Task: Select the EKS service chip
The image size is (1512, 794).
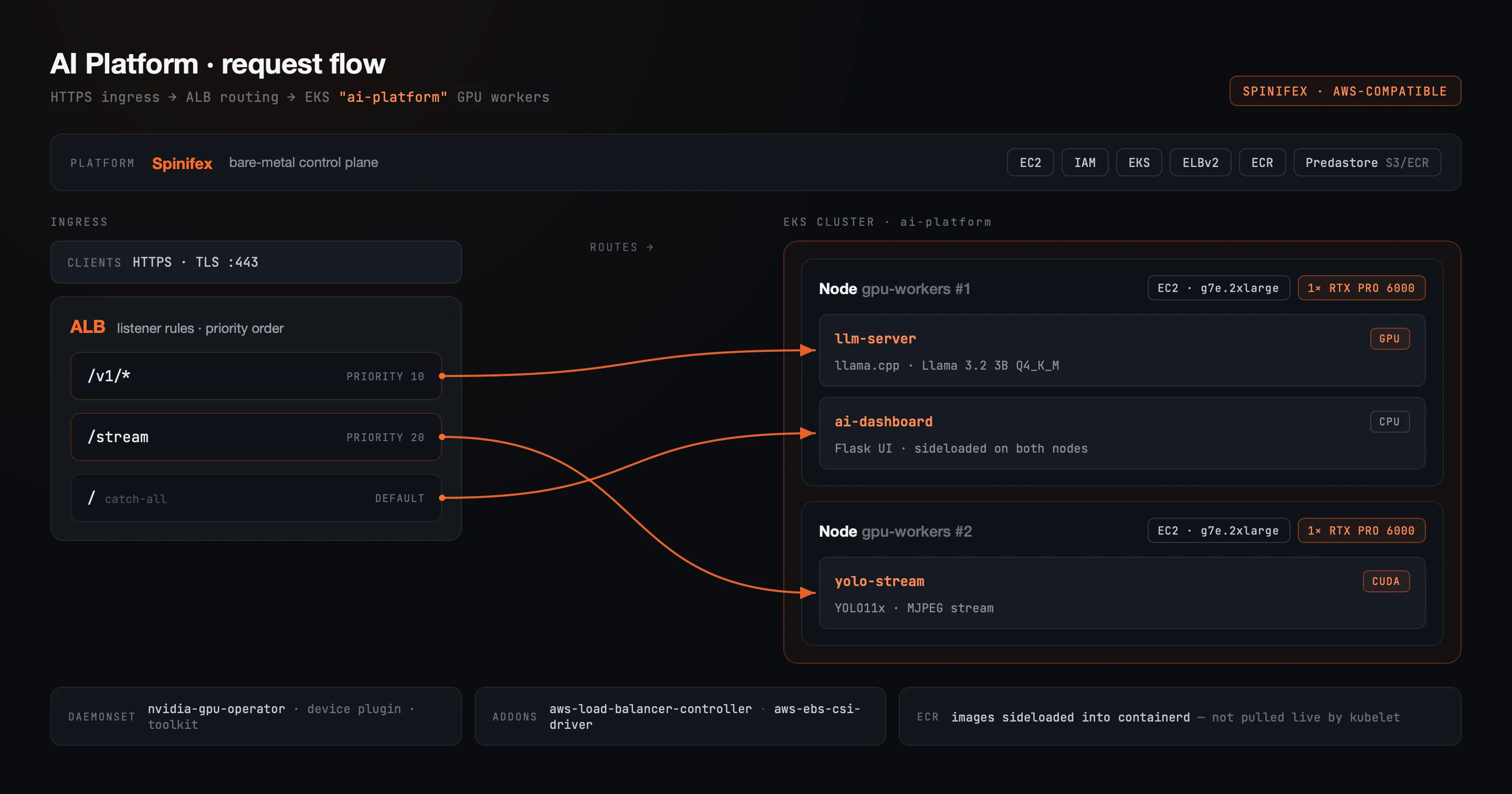Action: [1139, 163]
